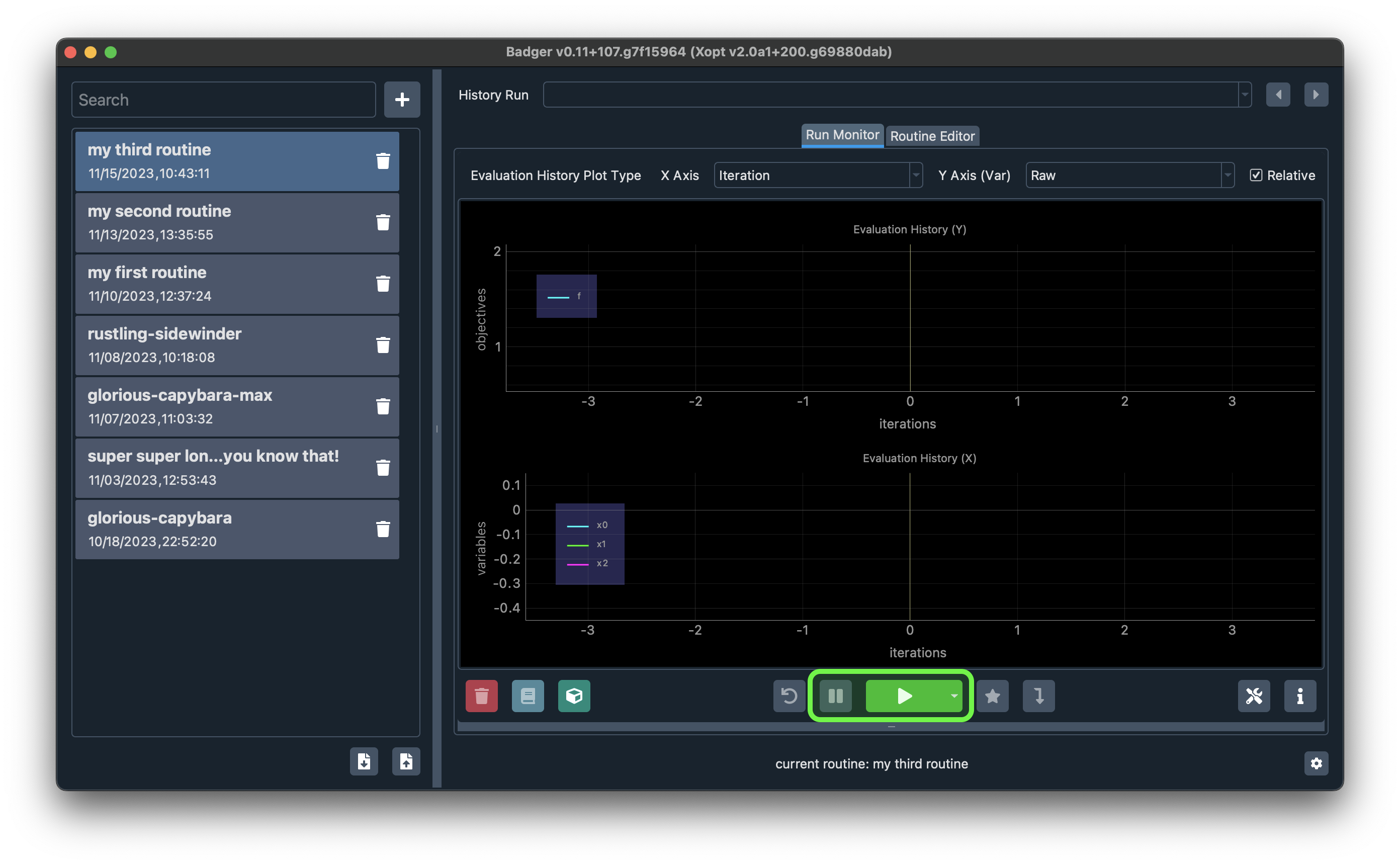Open run information i button
Screen dimensions: 1400x865
tap(1300, 696)
